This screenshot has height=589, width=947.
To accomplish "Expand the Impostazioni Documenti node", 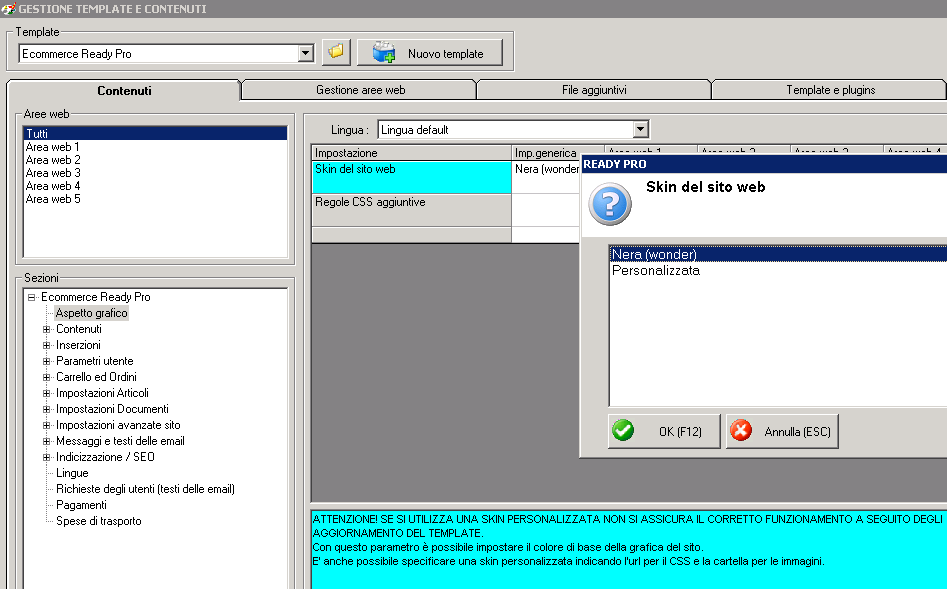I will click(47, 409).
